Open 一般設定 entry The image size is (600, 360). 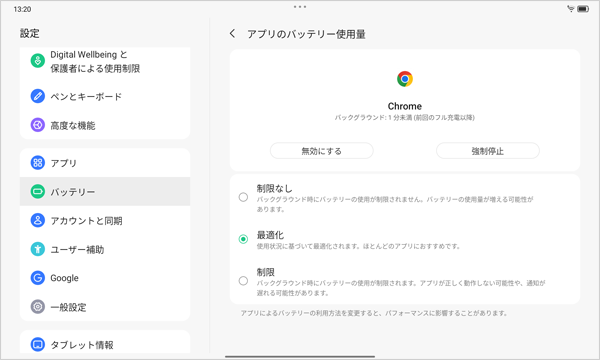pos(105,307)
